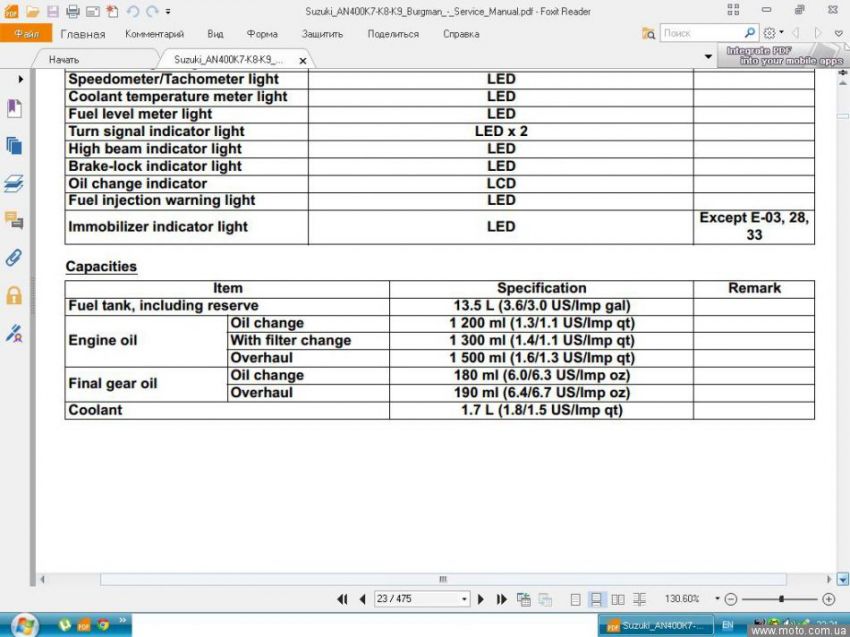Image resolution: width=850 pixels, height=637 pixels.
Task: Open the Поделиться ribbon tab
Action: [x=393, y=34]
